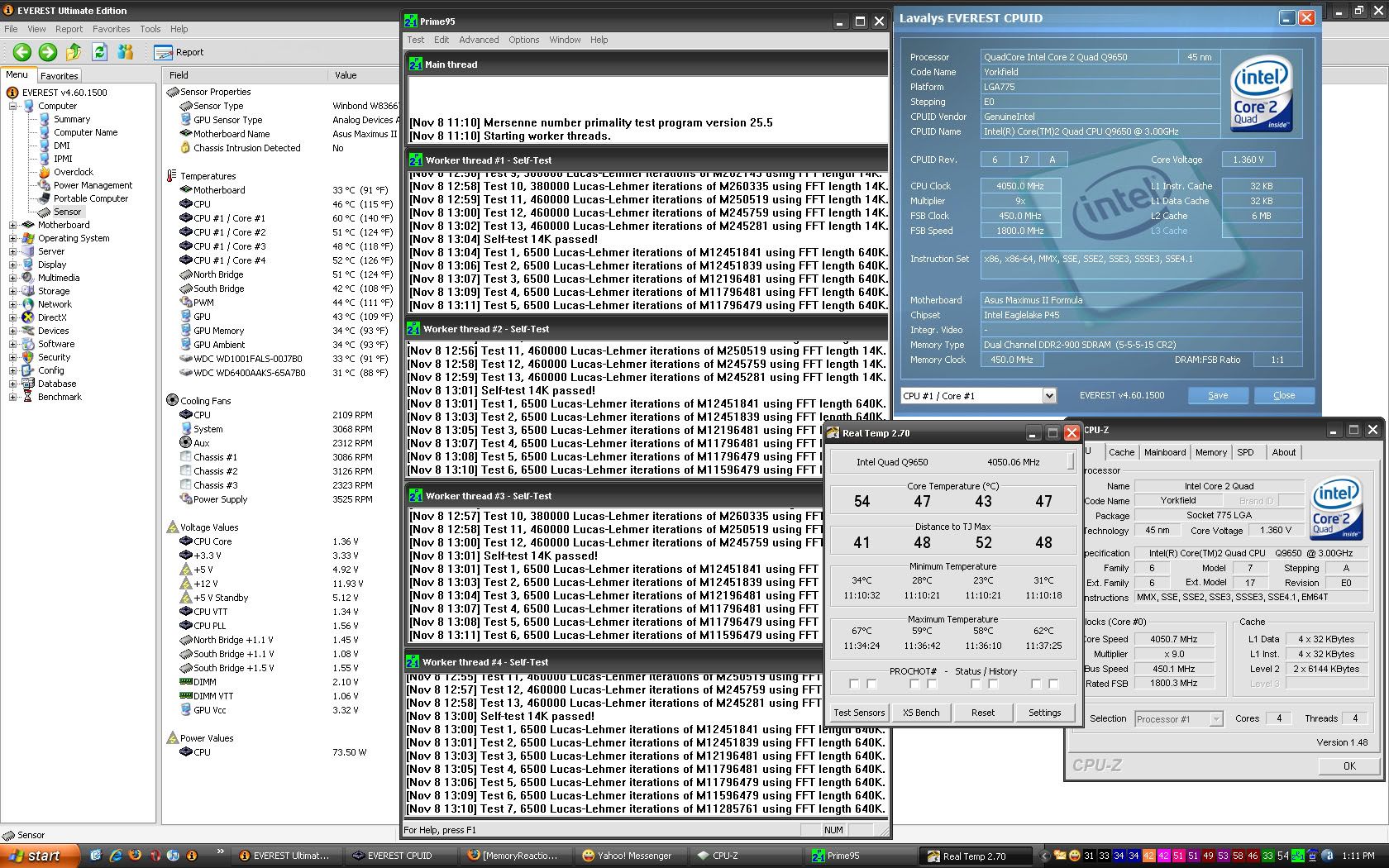Open the Options menu in Prime95
The width and height of the screenshot is (1389, 868).
coord(523,40)
